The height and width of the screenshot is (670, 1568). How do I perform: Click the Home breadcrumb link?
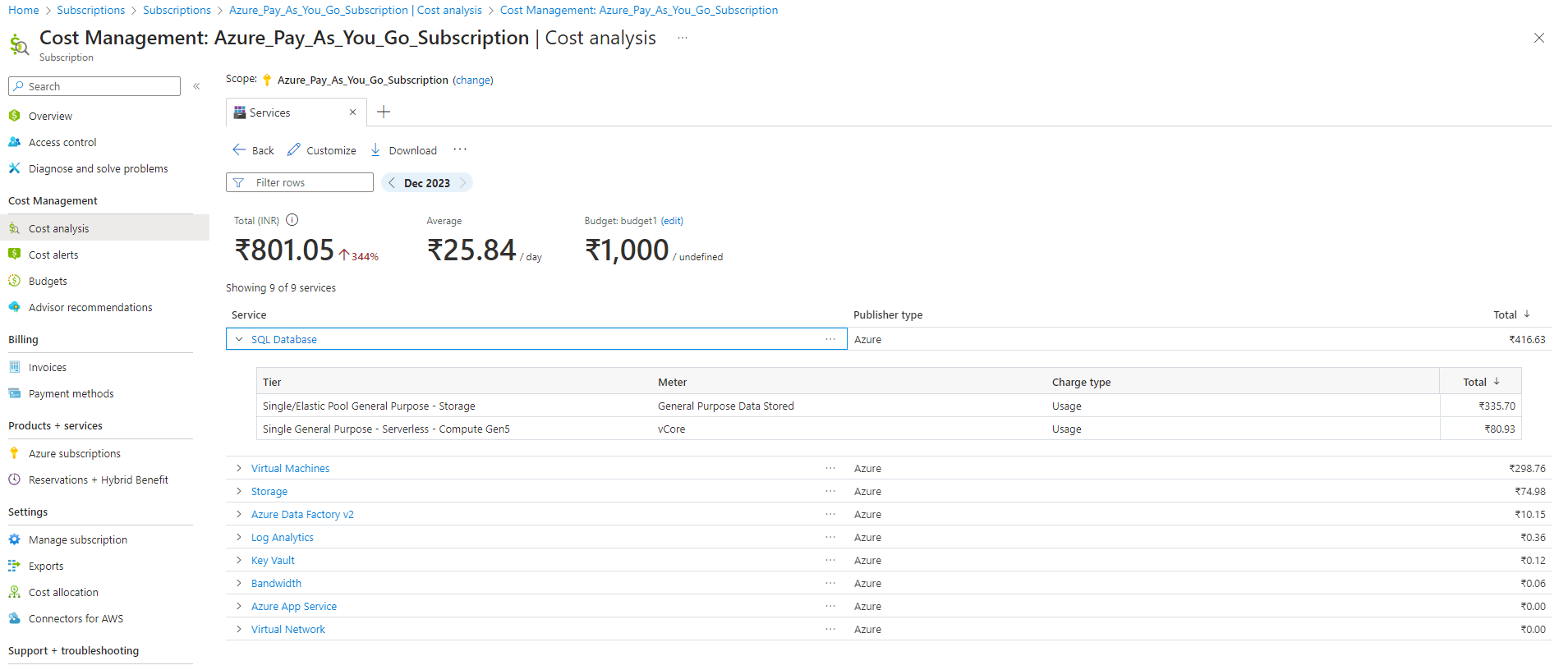click(24, 10)
